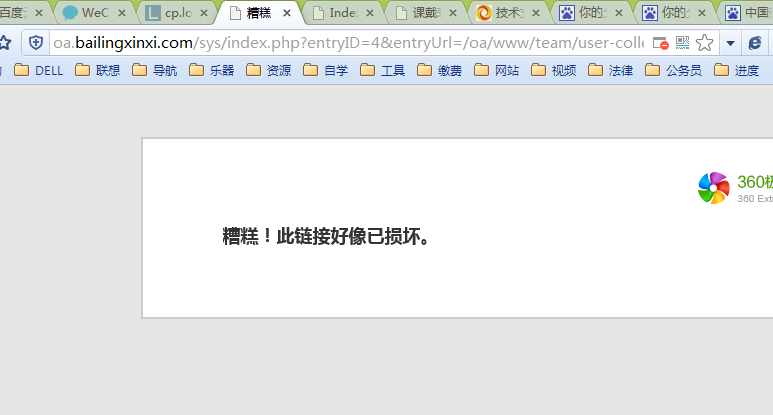The height and width of the screenshot is (415, 773).
Task: Open the 进度 bookmark folder
Action: tap(737, 70)
